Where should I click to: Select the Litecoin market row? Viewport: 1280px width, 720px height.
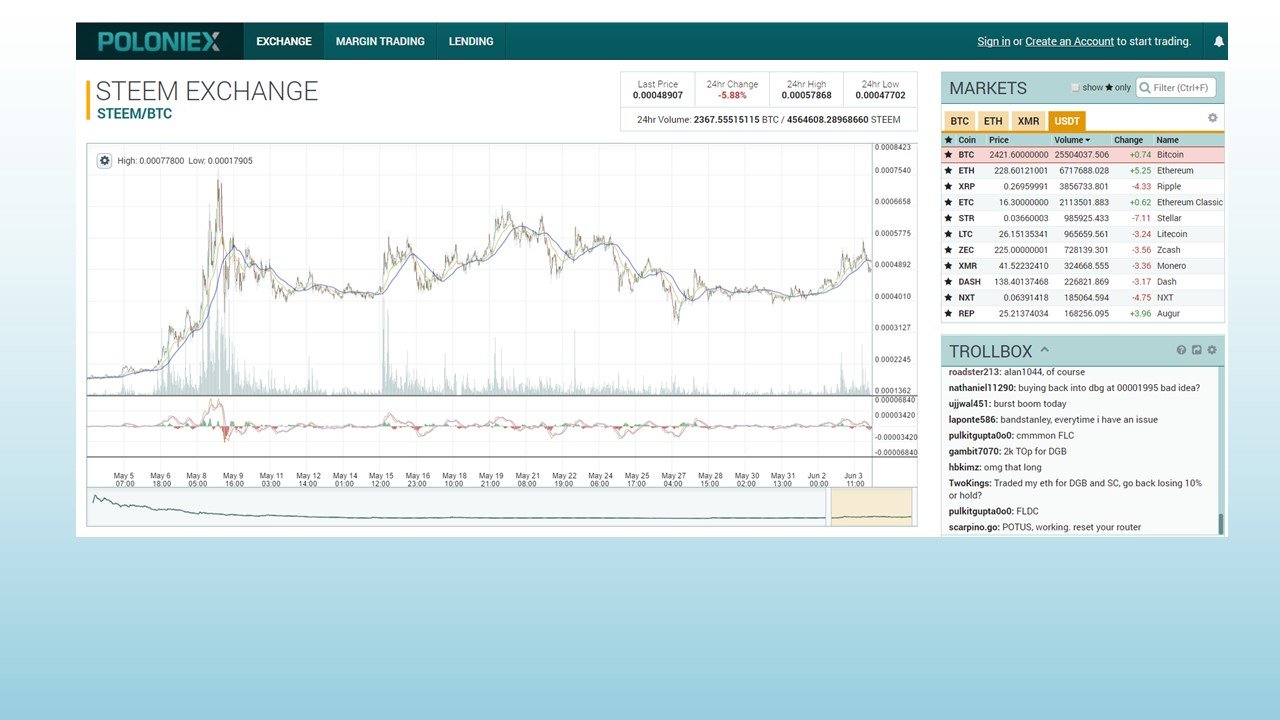click(x=1082, y=234)
